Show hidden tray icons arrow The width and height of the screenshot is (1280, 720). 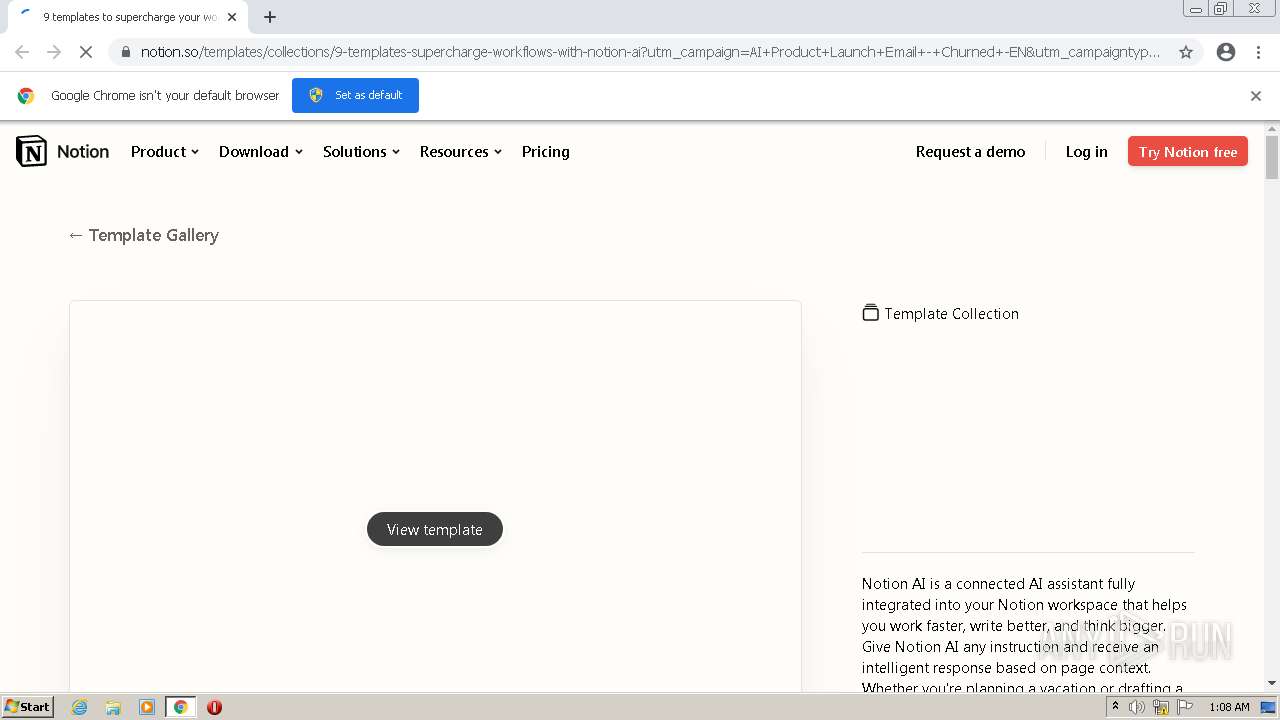pyautogui.click(x=1115, y=707)
